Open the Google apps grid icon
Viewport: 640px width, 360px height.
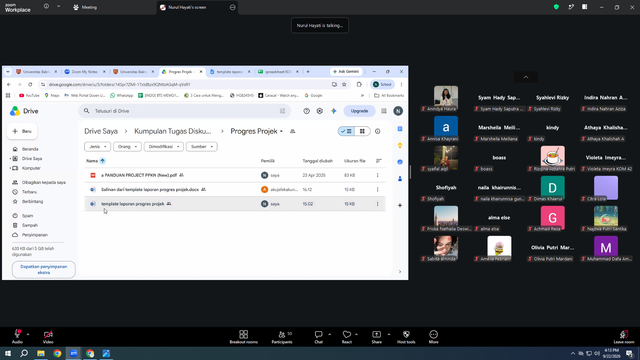click(384, 111)
